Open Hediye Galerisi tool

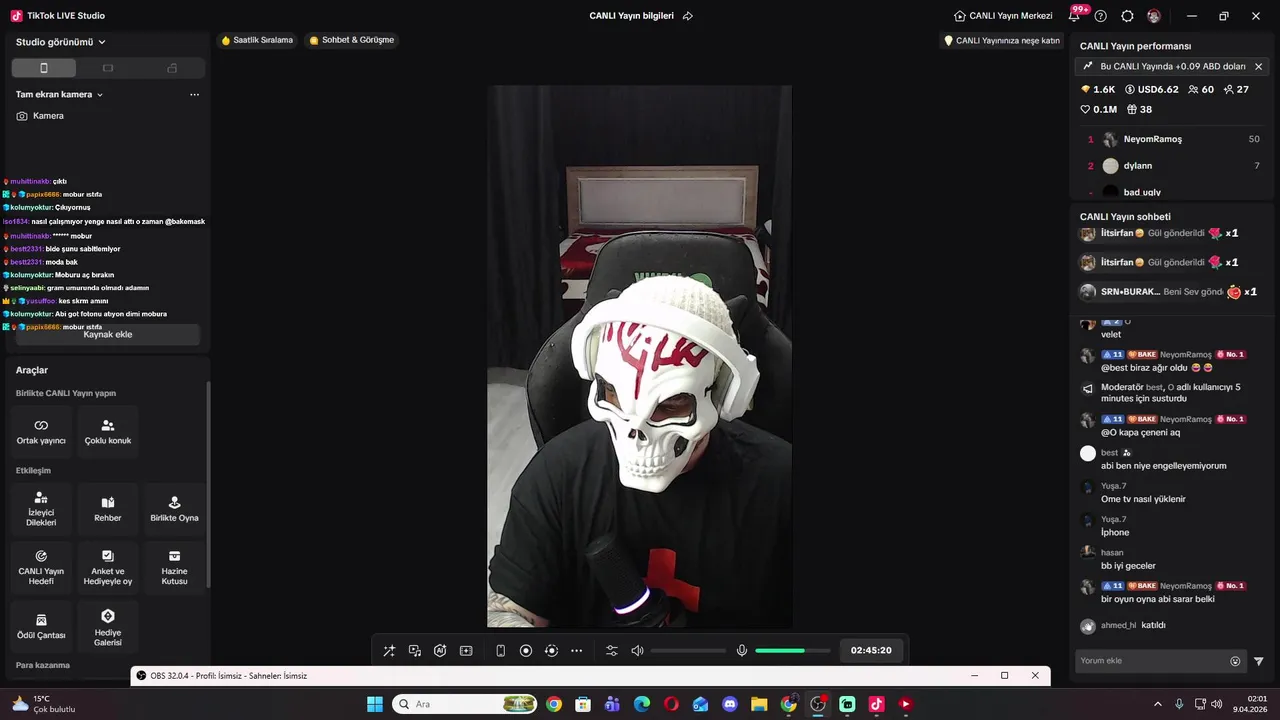point(108,627)
